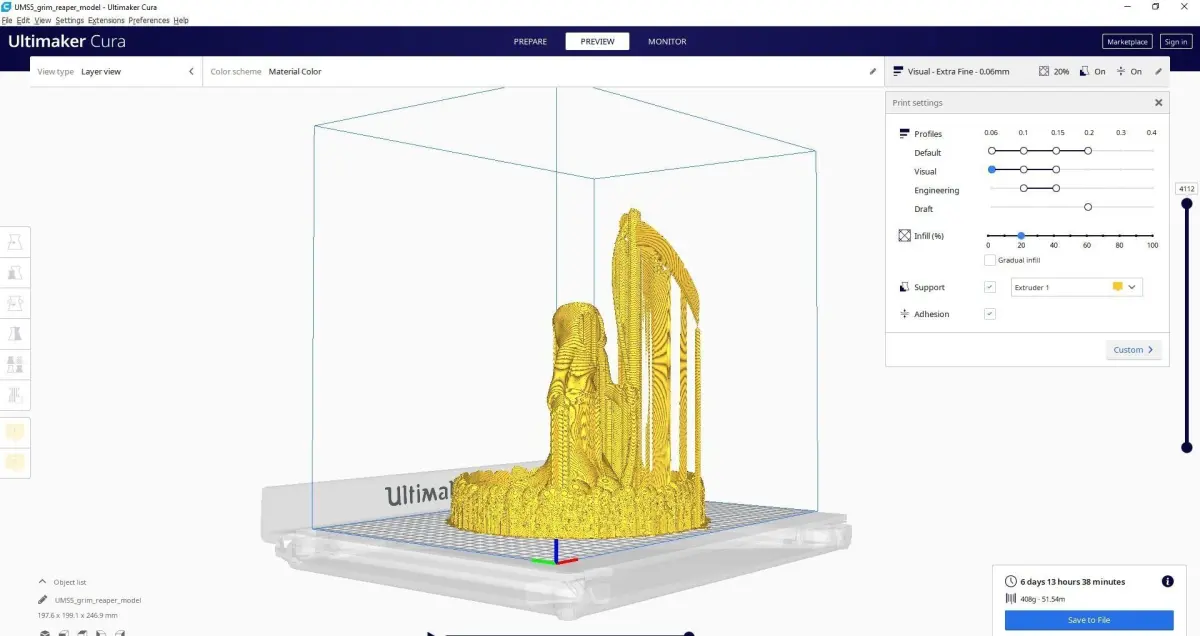Select the Support Blocker tool
Image resolution: width=1200 pixels, height=636 pixels.
coord(15,396)
